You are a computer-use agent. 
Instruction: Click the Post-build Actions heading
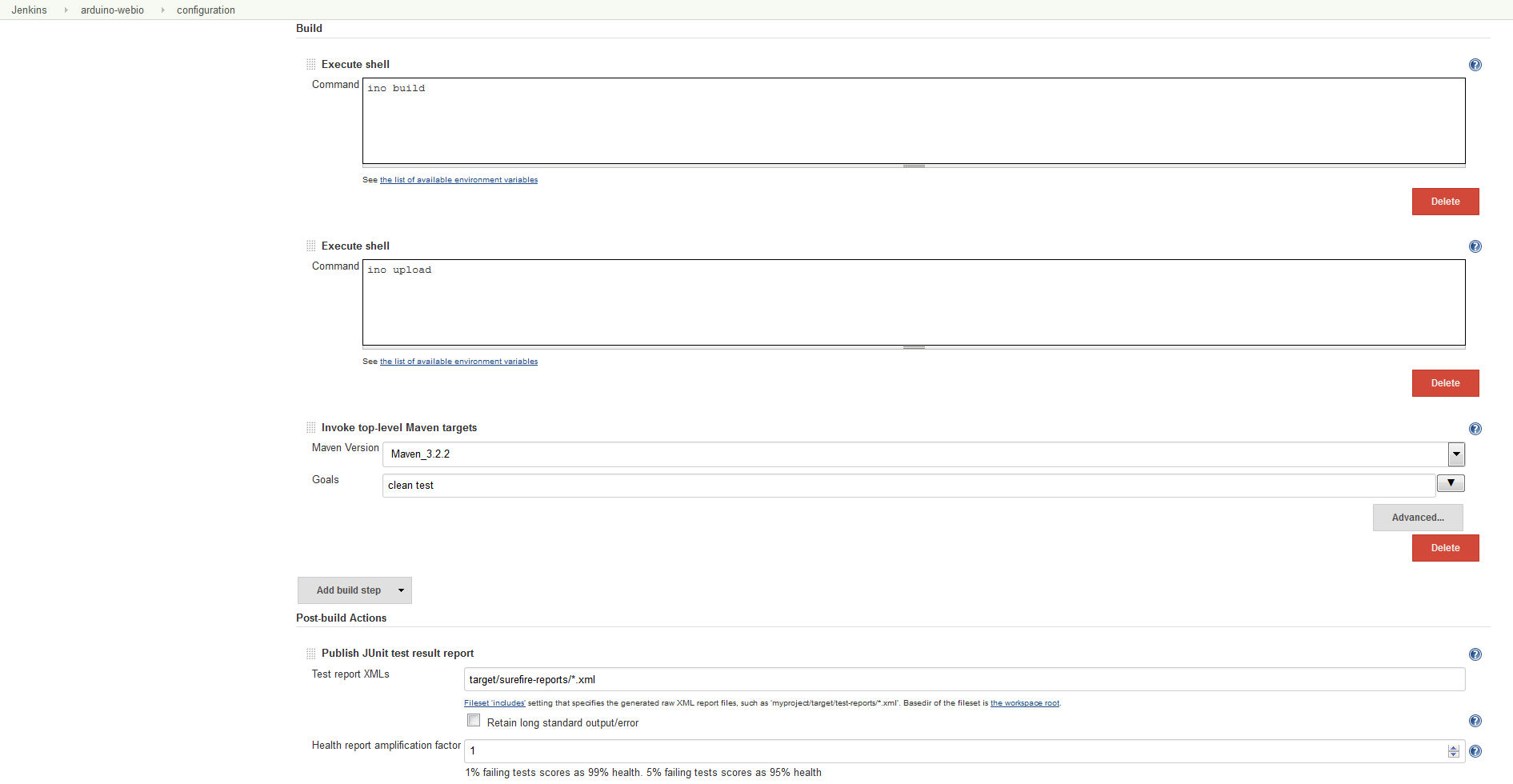point(341,618)
